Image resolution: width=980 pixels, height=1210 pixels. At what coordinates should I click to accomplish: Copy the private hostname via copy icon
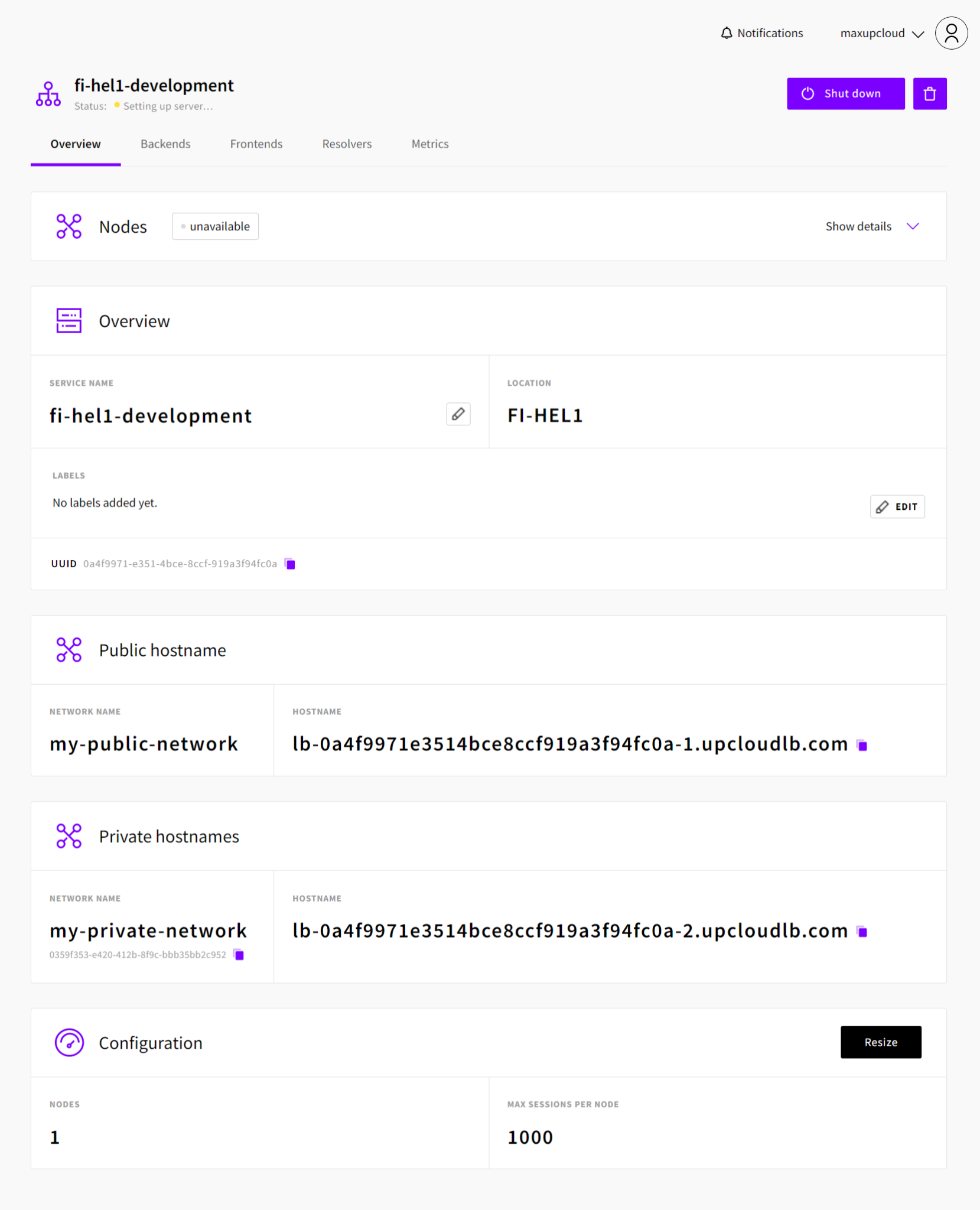862,932
